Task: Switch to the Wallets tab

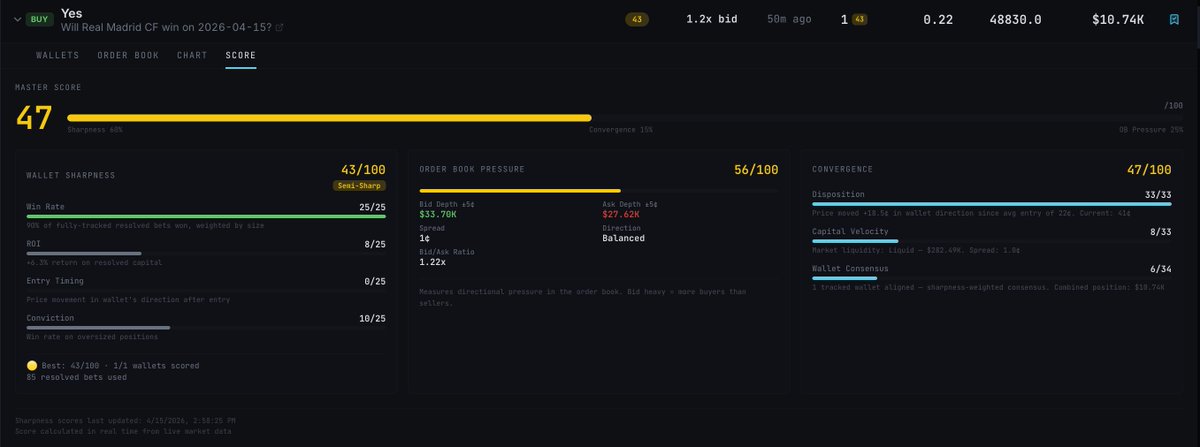Action: click(x=57, y=55)
